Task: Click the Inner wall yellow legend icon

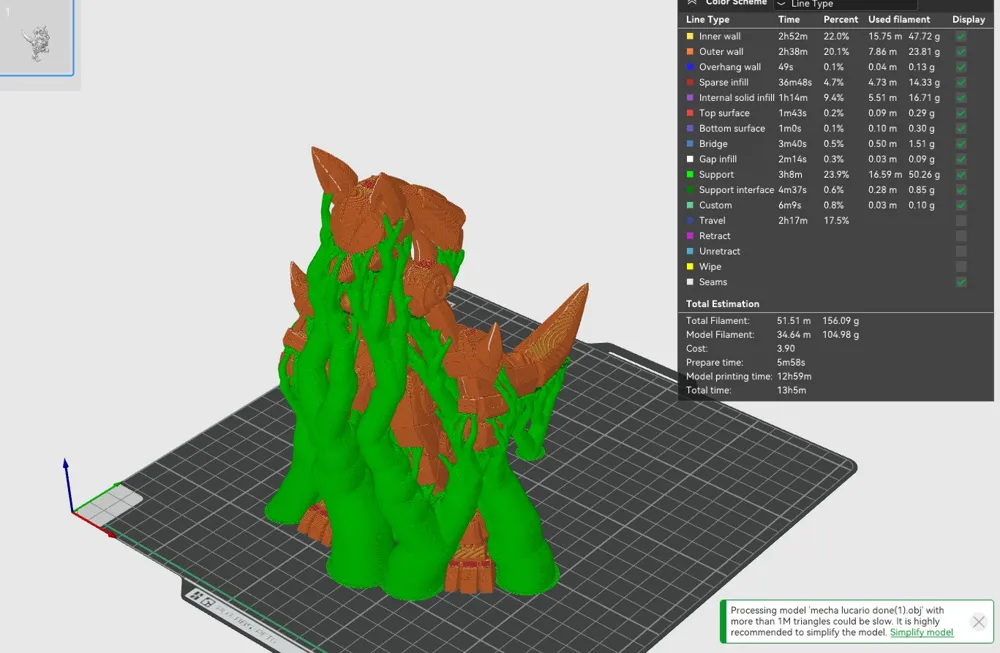Action: pos(688,36)
